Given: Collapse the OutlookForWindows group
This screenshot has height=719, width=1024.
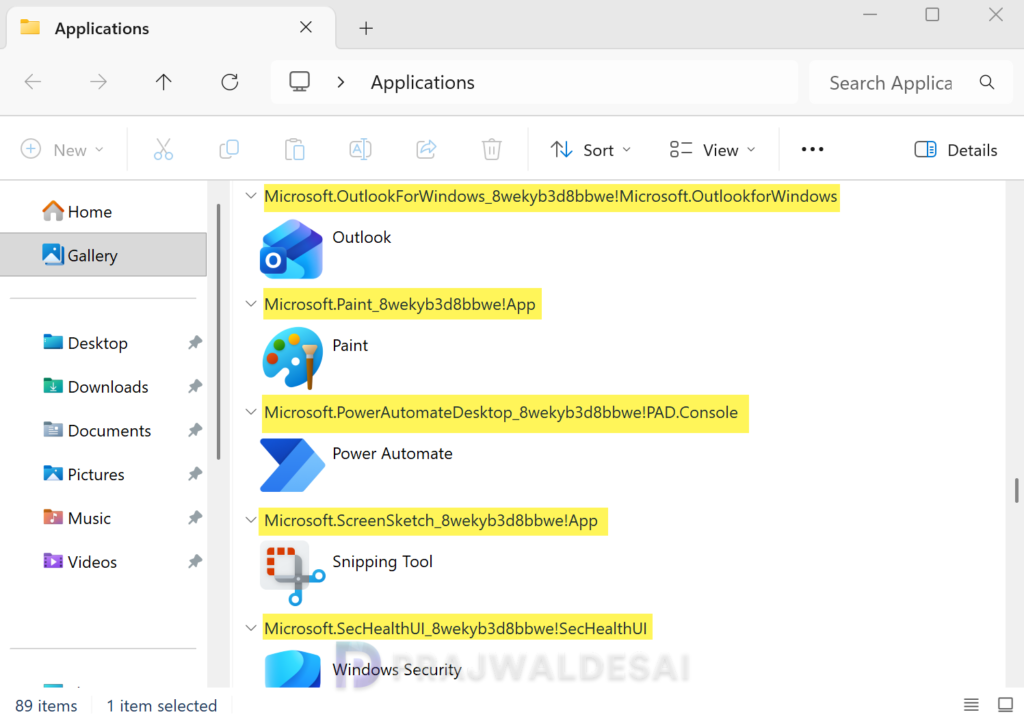Looking at the screenshot, I should click(251, 196).
